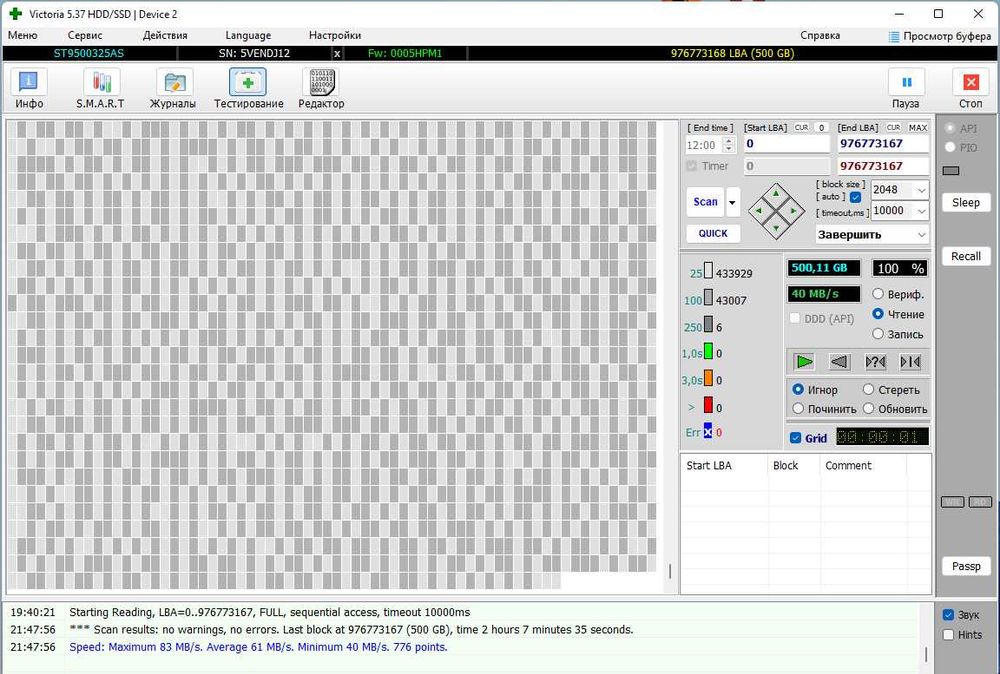Image resolution: width=1000 pixels, height=674 pixels.
Task: Toggle the Grid checkbox
Action: (795, 438)
